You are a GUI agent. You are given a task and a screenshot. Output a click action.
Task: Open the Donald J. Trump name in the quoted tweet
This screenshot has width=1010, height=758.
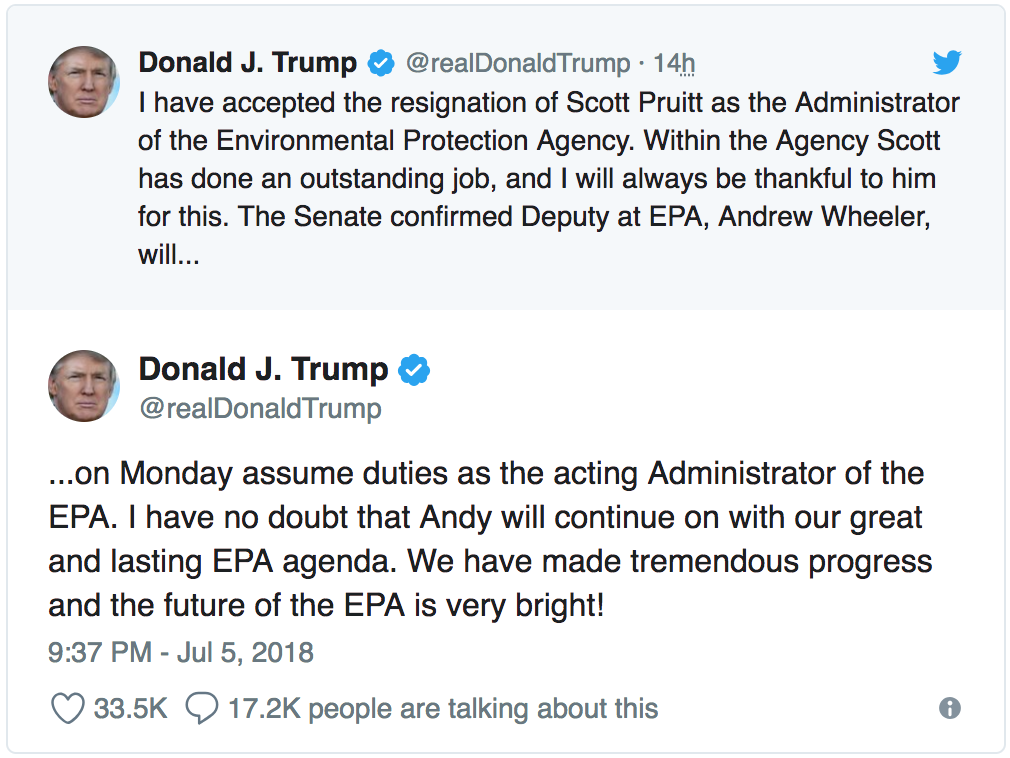point(247,63)
